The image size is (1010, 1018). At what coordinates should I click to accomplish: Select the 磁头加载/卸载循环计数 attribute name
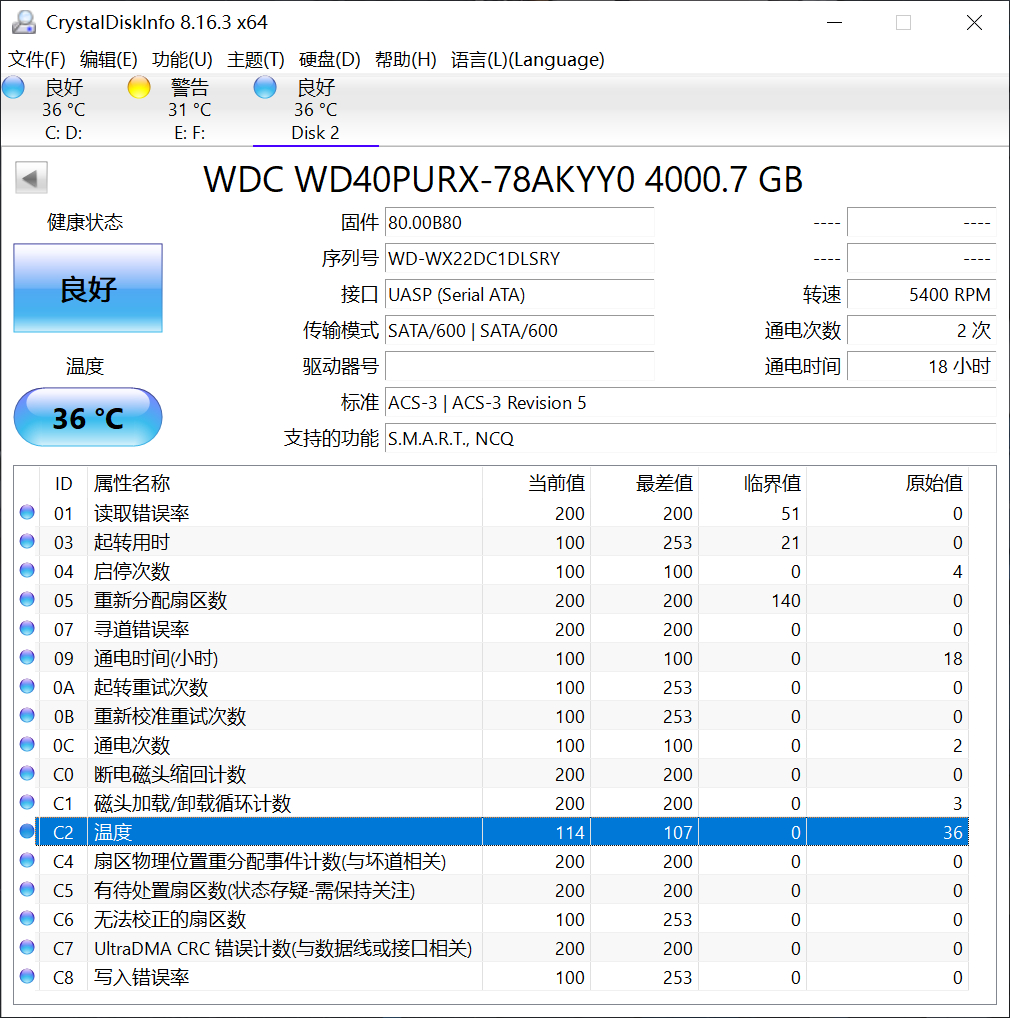pyautogui.click(x=192, y=803)
